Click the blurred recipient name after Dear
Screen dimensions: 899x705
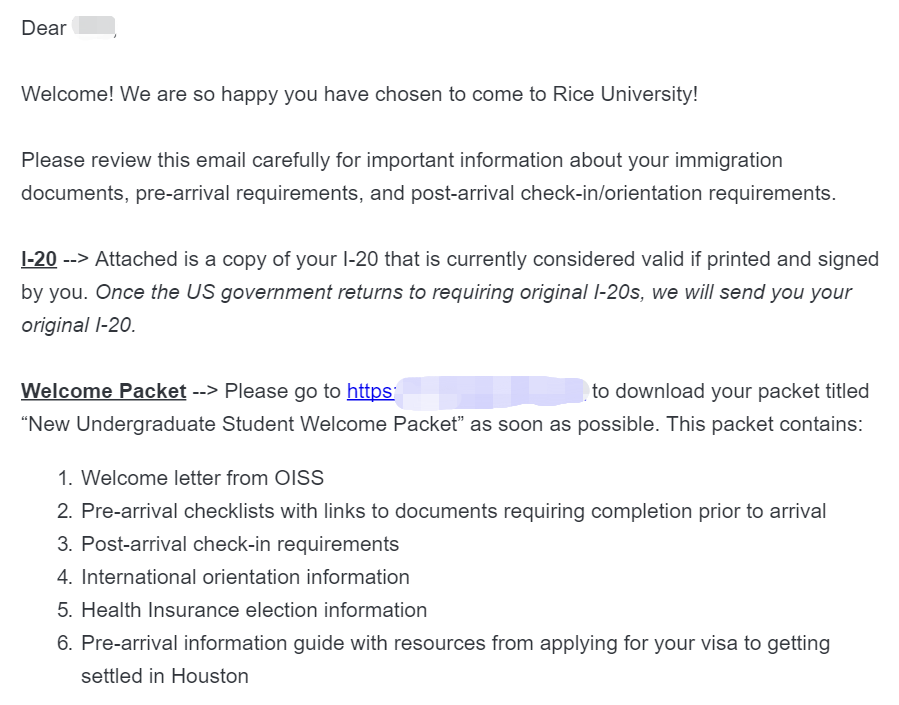[93, 28]
